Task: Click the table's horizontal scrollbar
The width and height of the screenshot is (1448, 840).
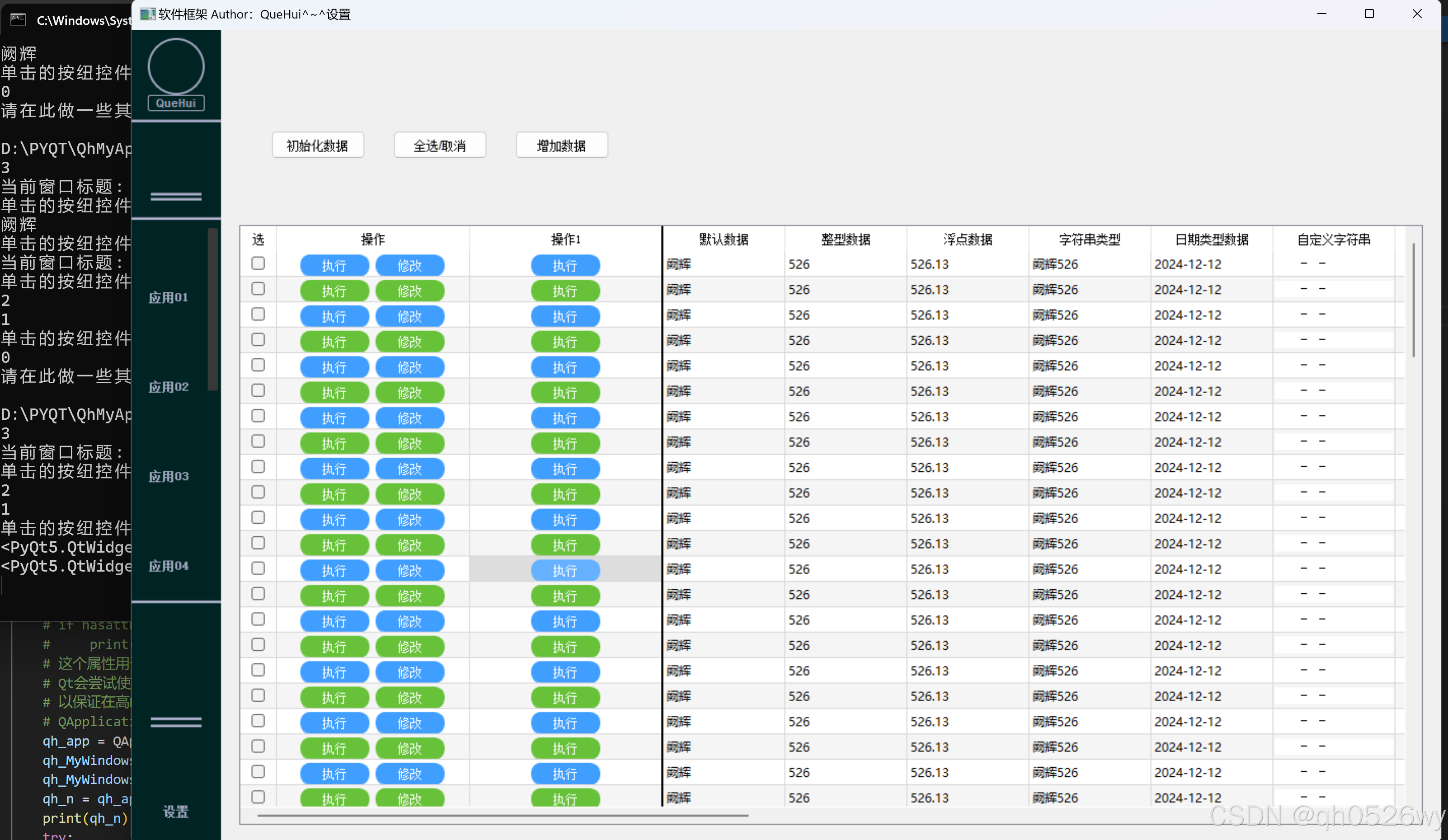Action: 503,815
